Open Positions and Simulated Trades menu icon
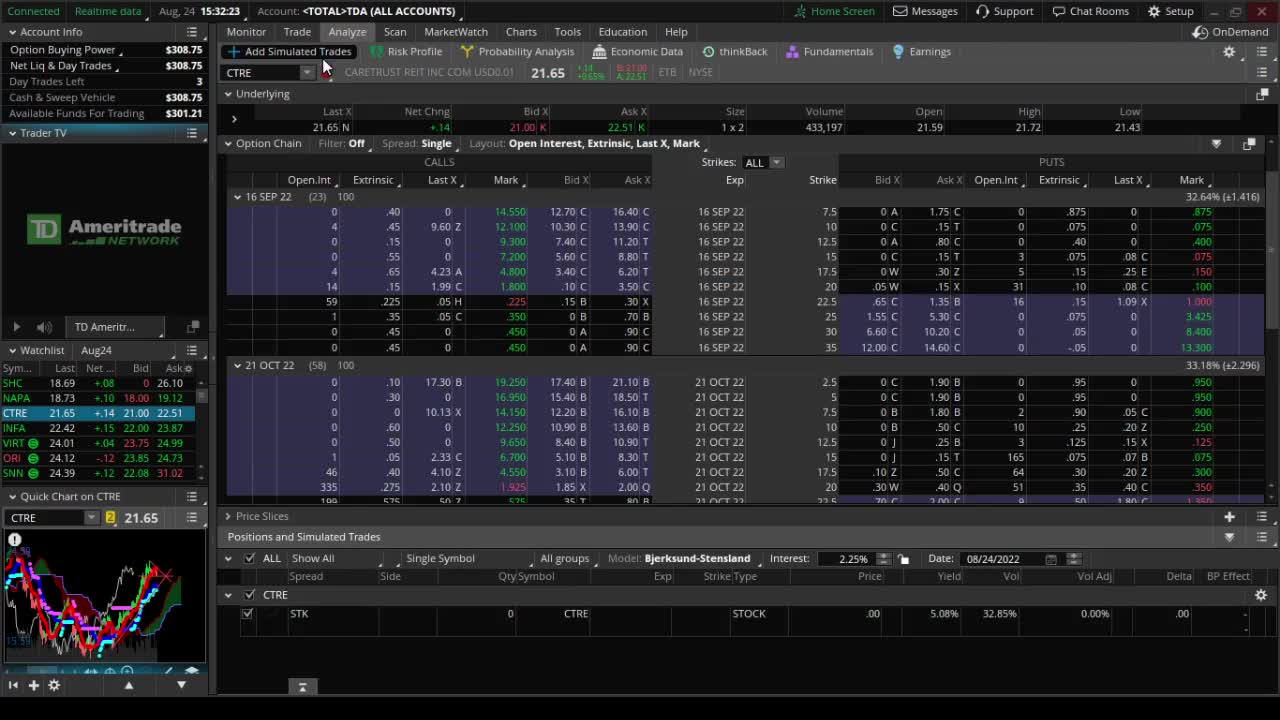 [x=1262, y=537]
